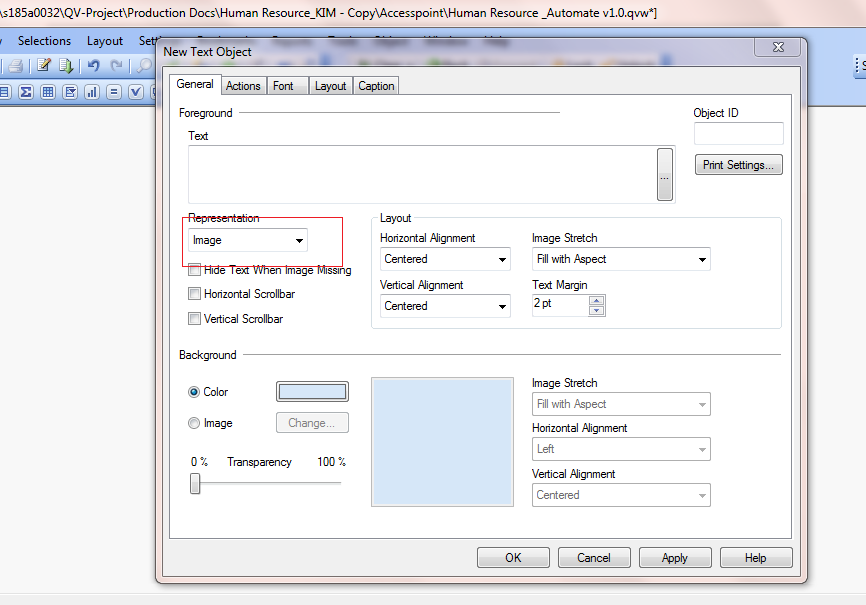Toggle Hide Text When Image Missing
866x605 pixels.
(x=194, y=270)
